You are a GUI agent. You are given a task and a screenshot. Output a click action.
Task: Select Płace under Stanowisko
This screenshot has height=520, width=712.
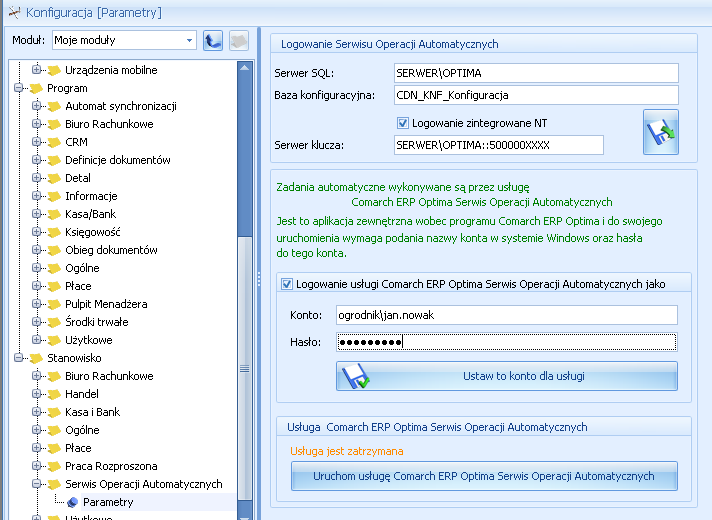(78, 448)
